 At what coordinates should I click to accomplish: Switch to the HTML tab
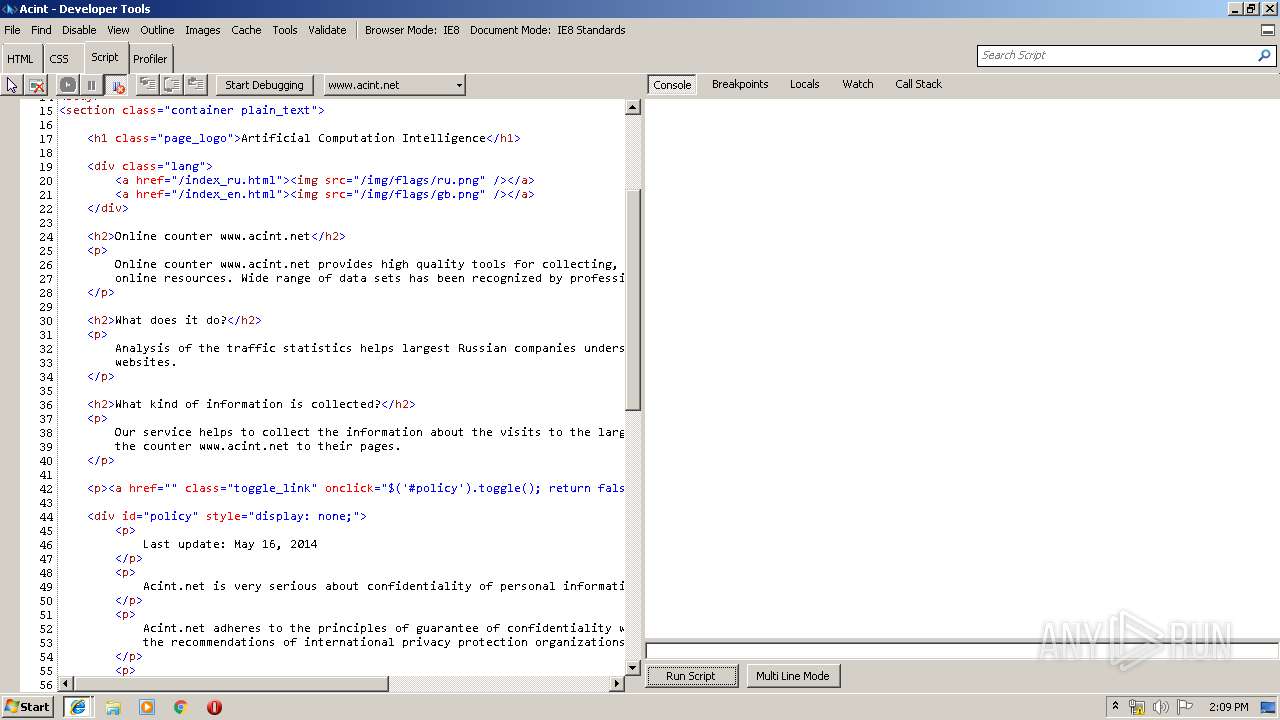[x=20, y=59]
